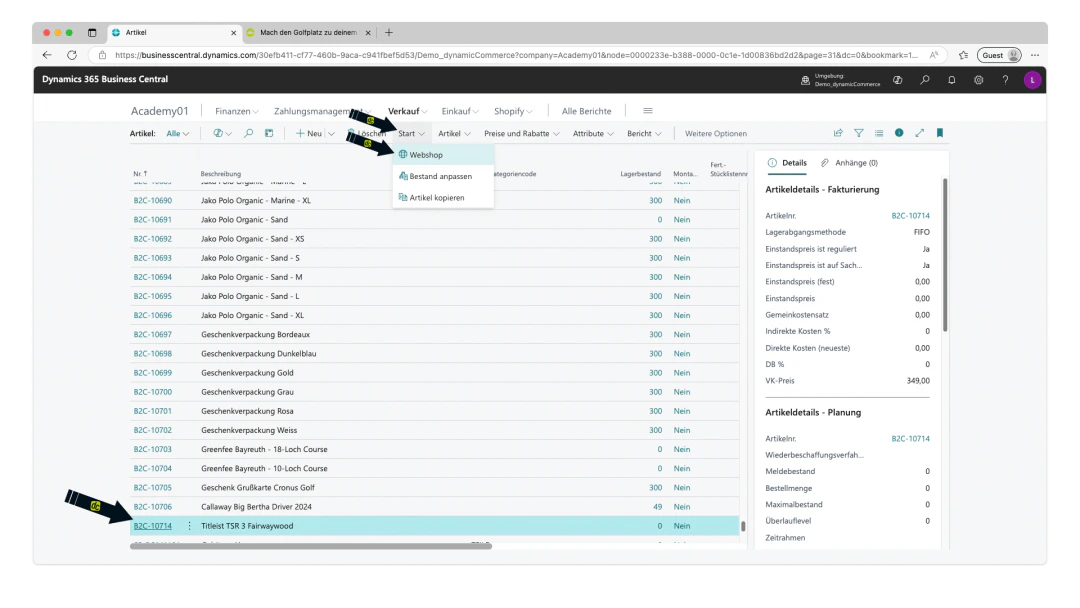1080x608 pixels.
Task: Open the Attribute action dropdown
Action: coord(593,134)
